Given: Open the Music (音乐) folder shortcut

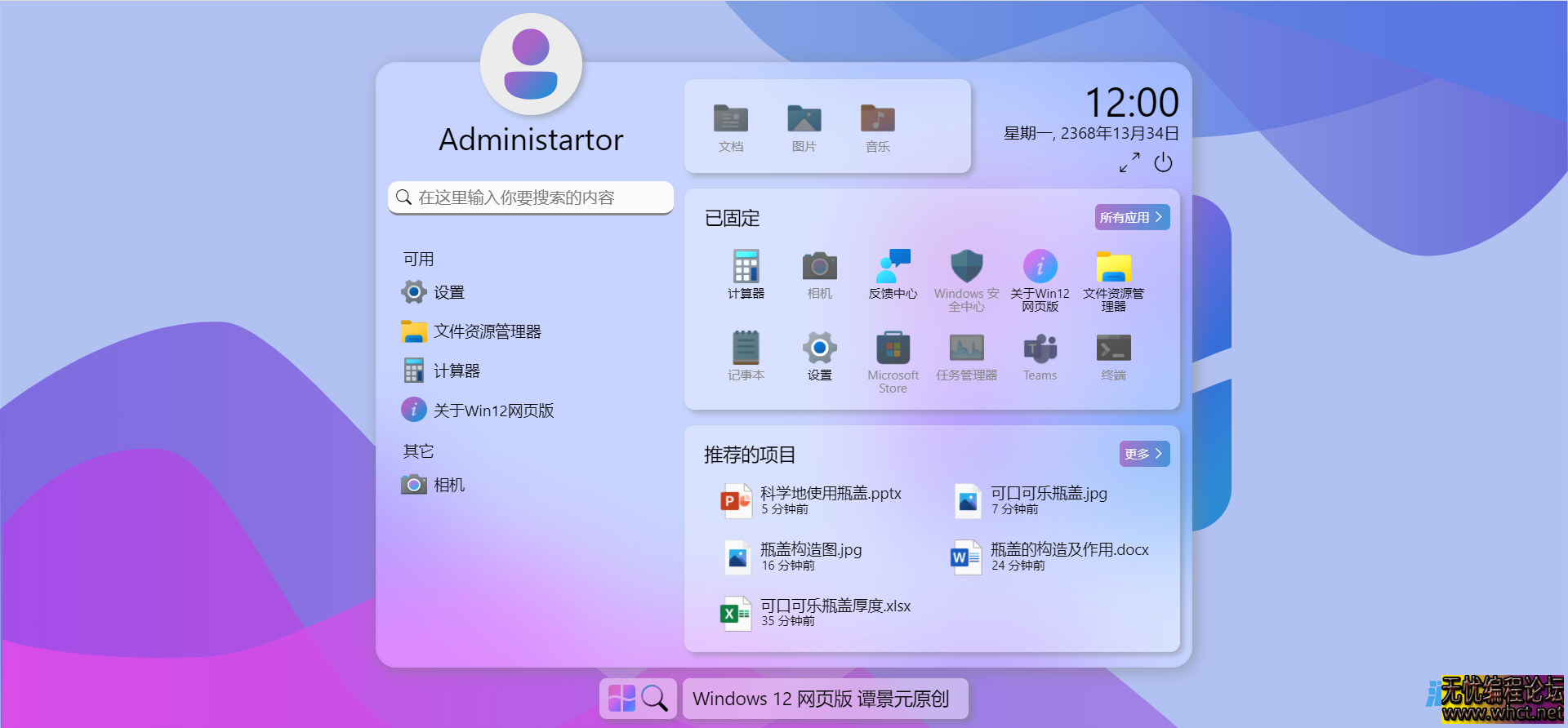Looking at the screenshot, I should (x=877, y=127).
